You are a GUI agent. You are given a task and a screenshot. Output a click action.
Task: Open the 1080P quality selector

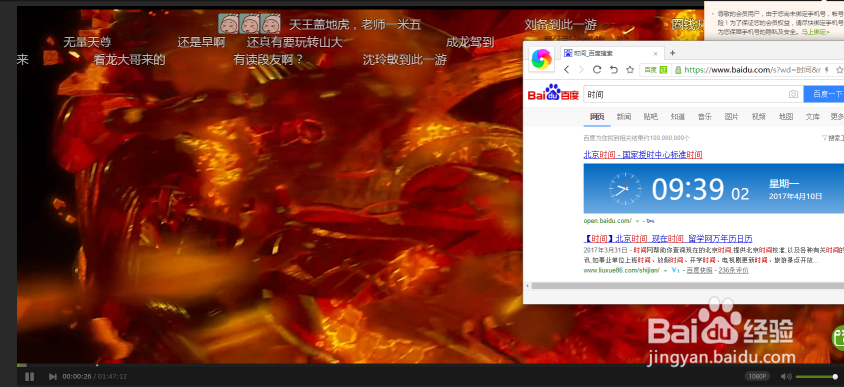pos(757,376)
